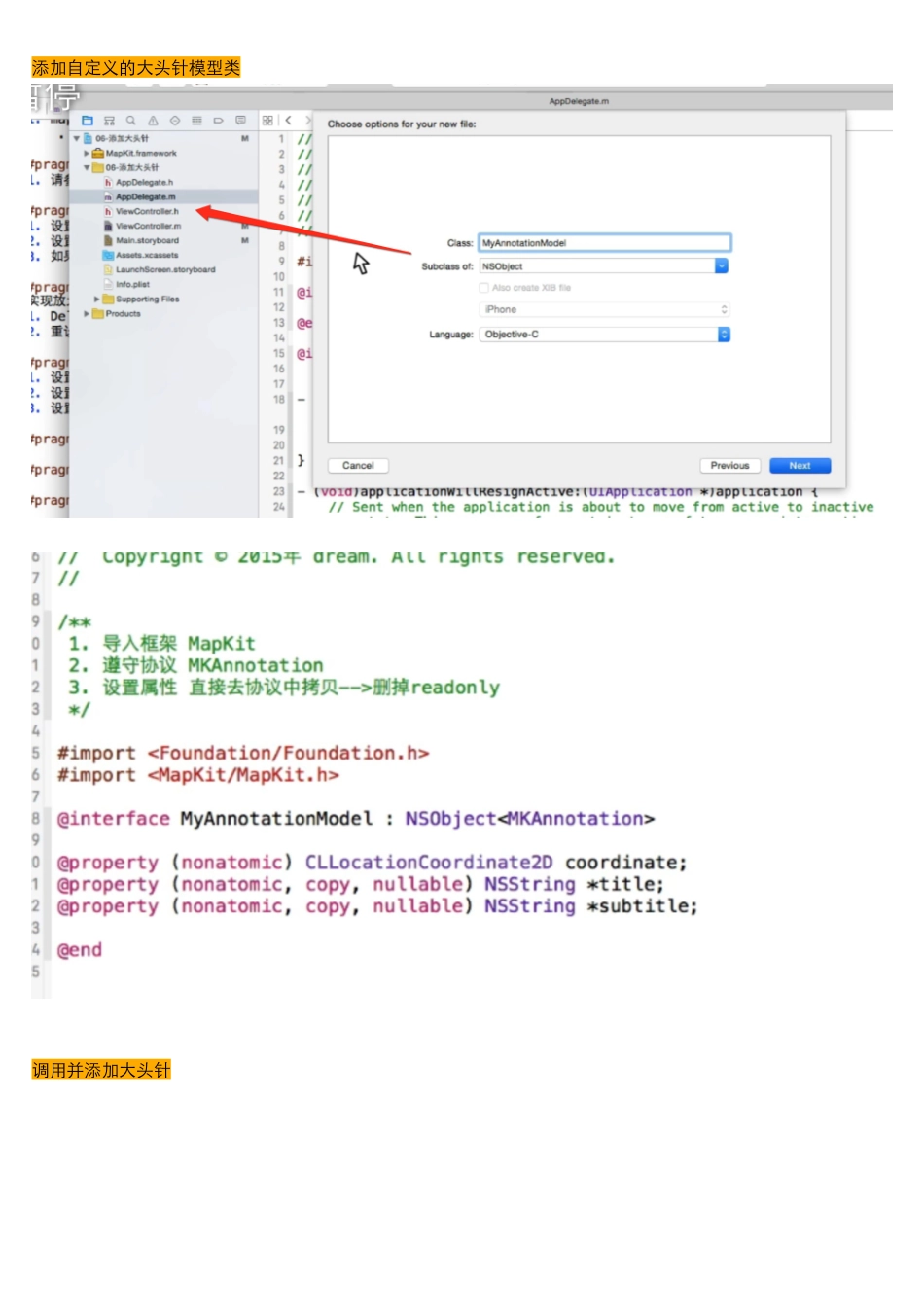This screenshot has width=924, height=1308.
Task: Click the Next button
Action: tap(800, 466)
